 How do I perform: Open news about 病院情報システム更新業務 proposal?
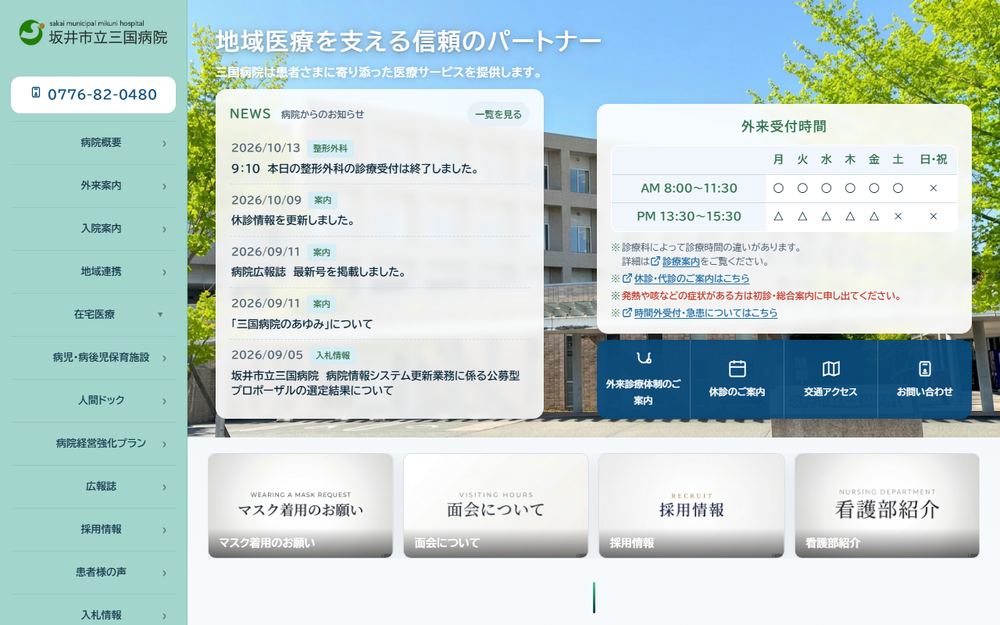[x=375, y=383]
